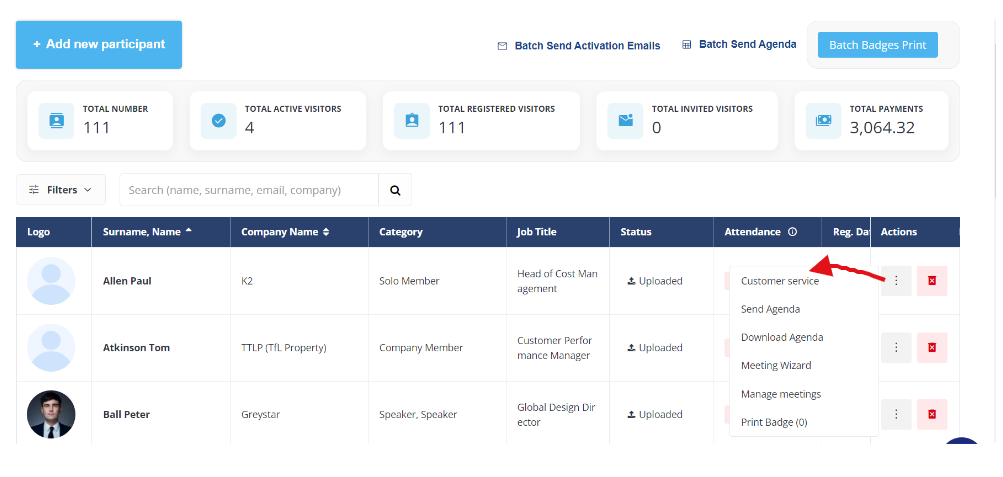Click the Status column header

pos(661,232)
